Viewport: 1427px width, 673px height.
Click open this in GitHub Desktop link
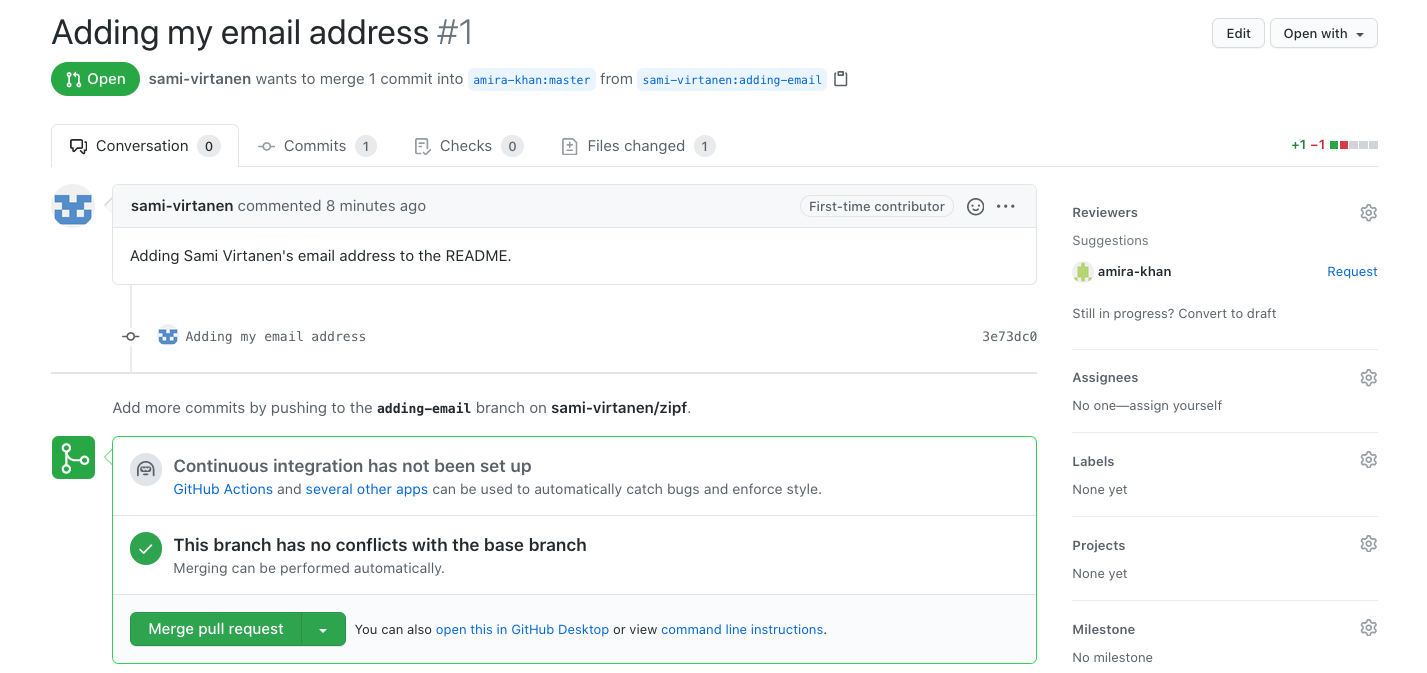522,629
